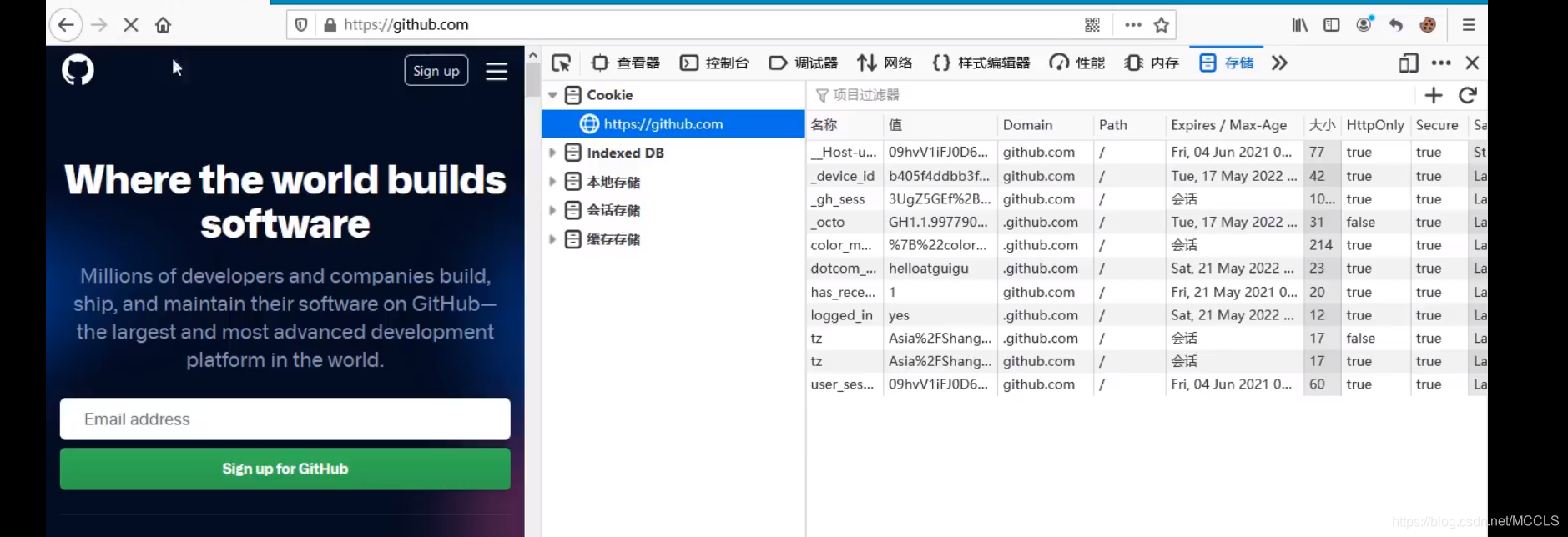Bookmark this page with the star
The width and height of the screenshot is (1568, 537).
pyautogui.click(x=1161, y=25)
